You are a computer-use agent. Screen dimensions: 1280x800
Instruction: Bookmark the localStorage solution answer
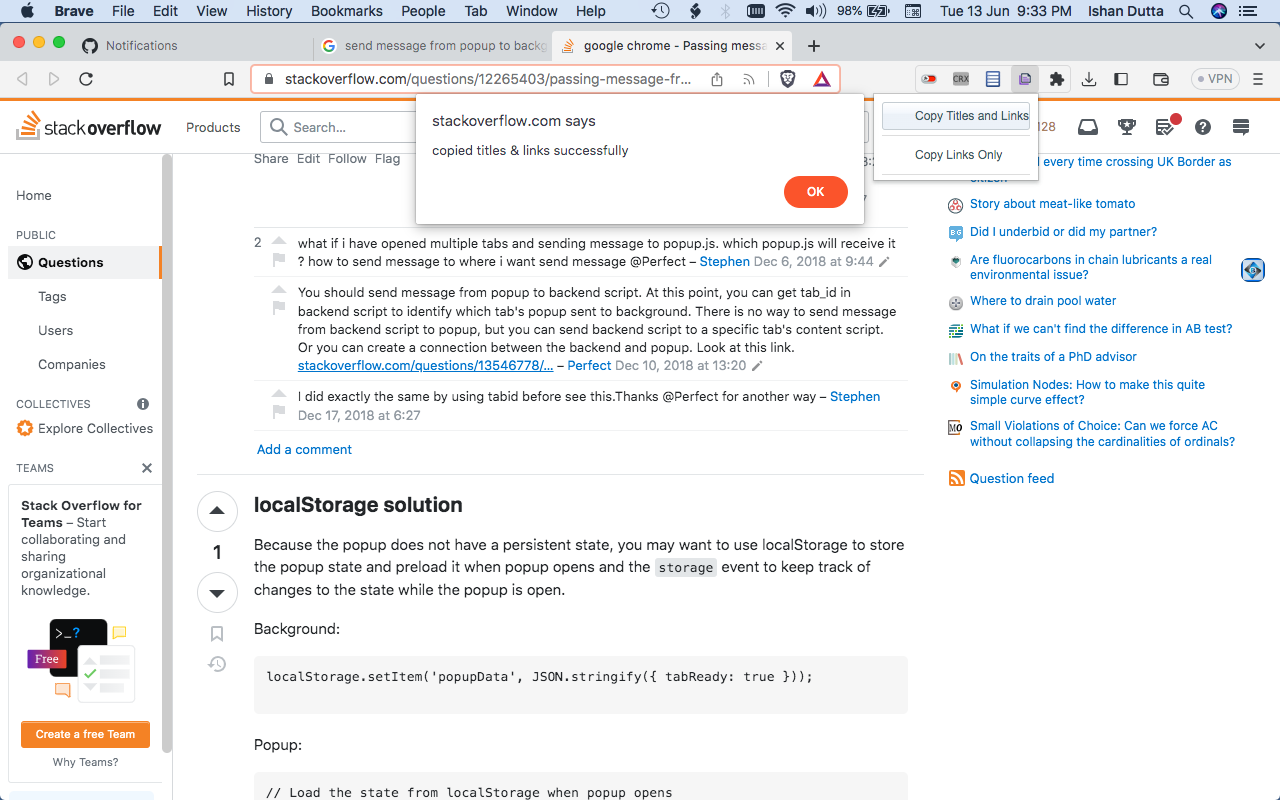click(217, 634)
